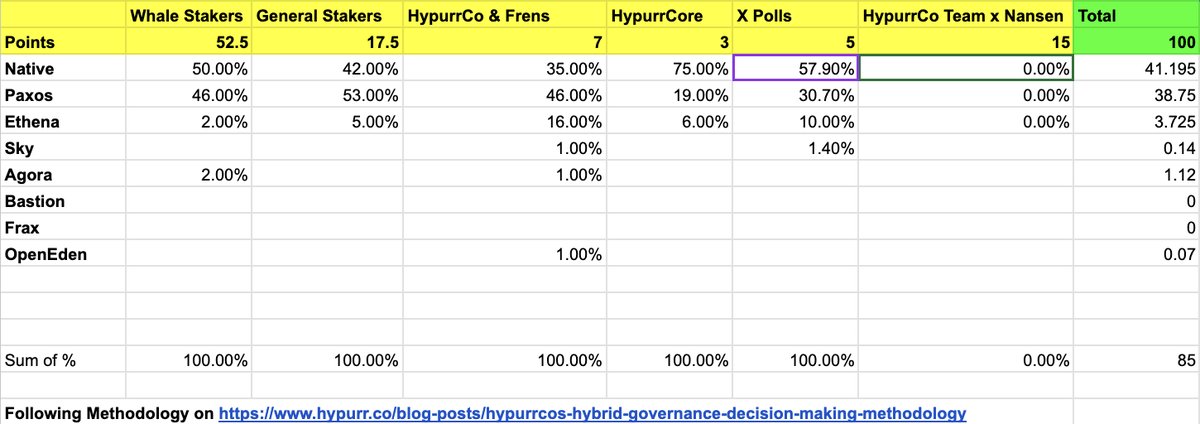Screen dimensions: 1200x424
Task: Select the X Polls header cell
Action: tap(795, 15)
